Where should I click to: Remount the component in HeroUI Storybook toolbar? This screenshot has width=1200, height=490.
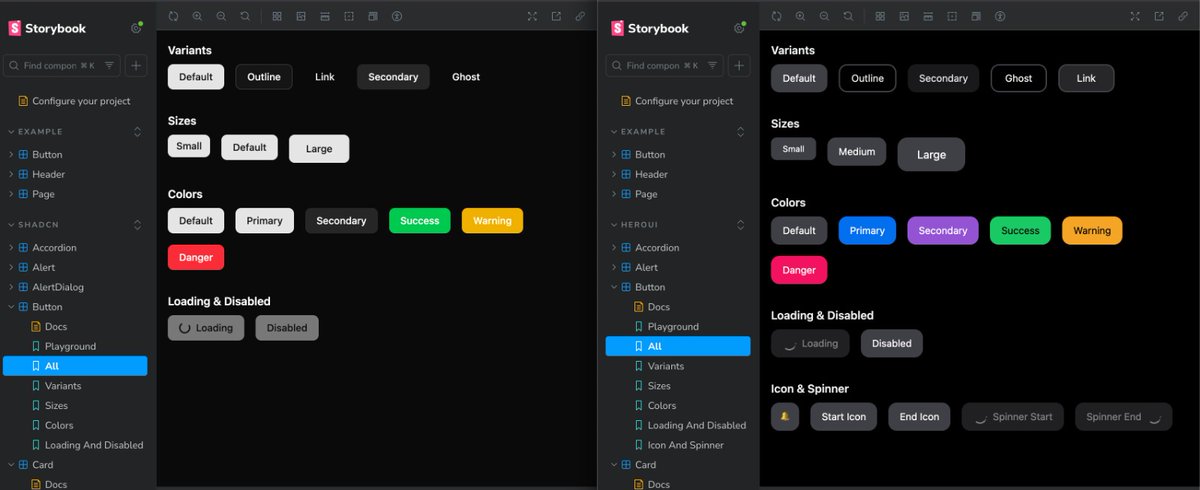(x=776, y=16)
